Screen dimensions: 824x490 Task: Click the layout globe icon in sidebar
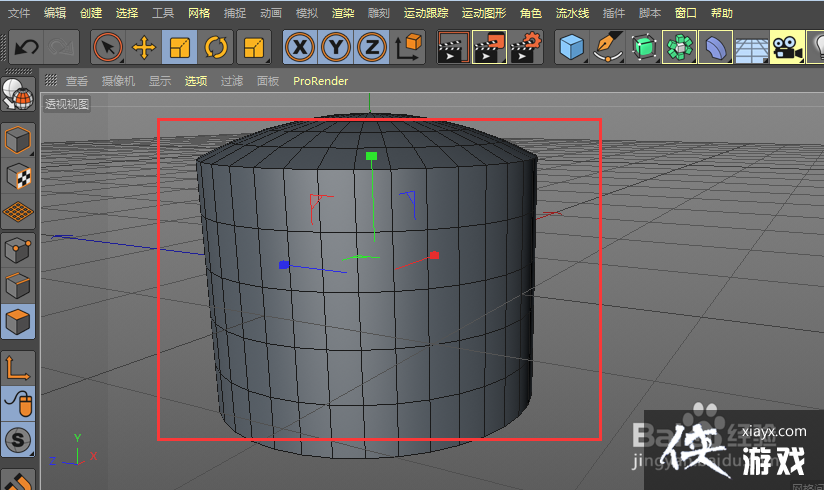[x=18, y=94]
